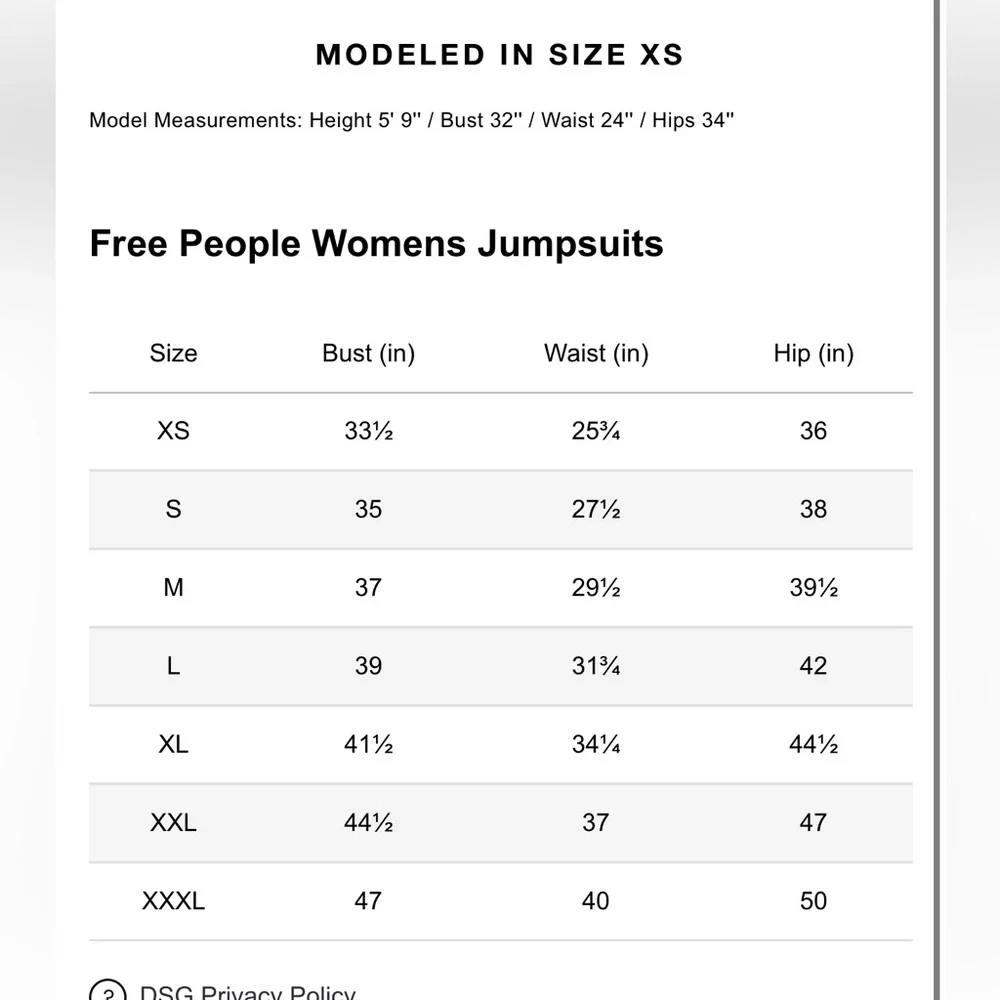This screenshot has width=1000, height=1000.
Task: Open the DSG Privacy Policy link
Action: [x=247, y=992]
